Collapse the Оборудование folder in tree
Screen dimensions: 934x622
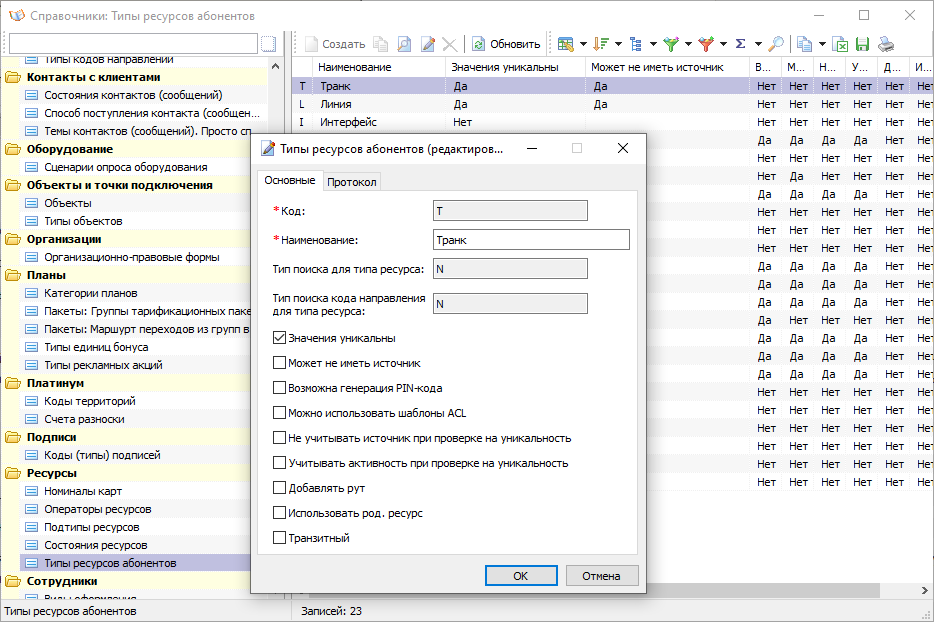coord(13,149)
